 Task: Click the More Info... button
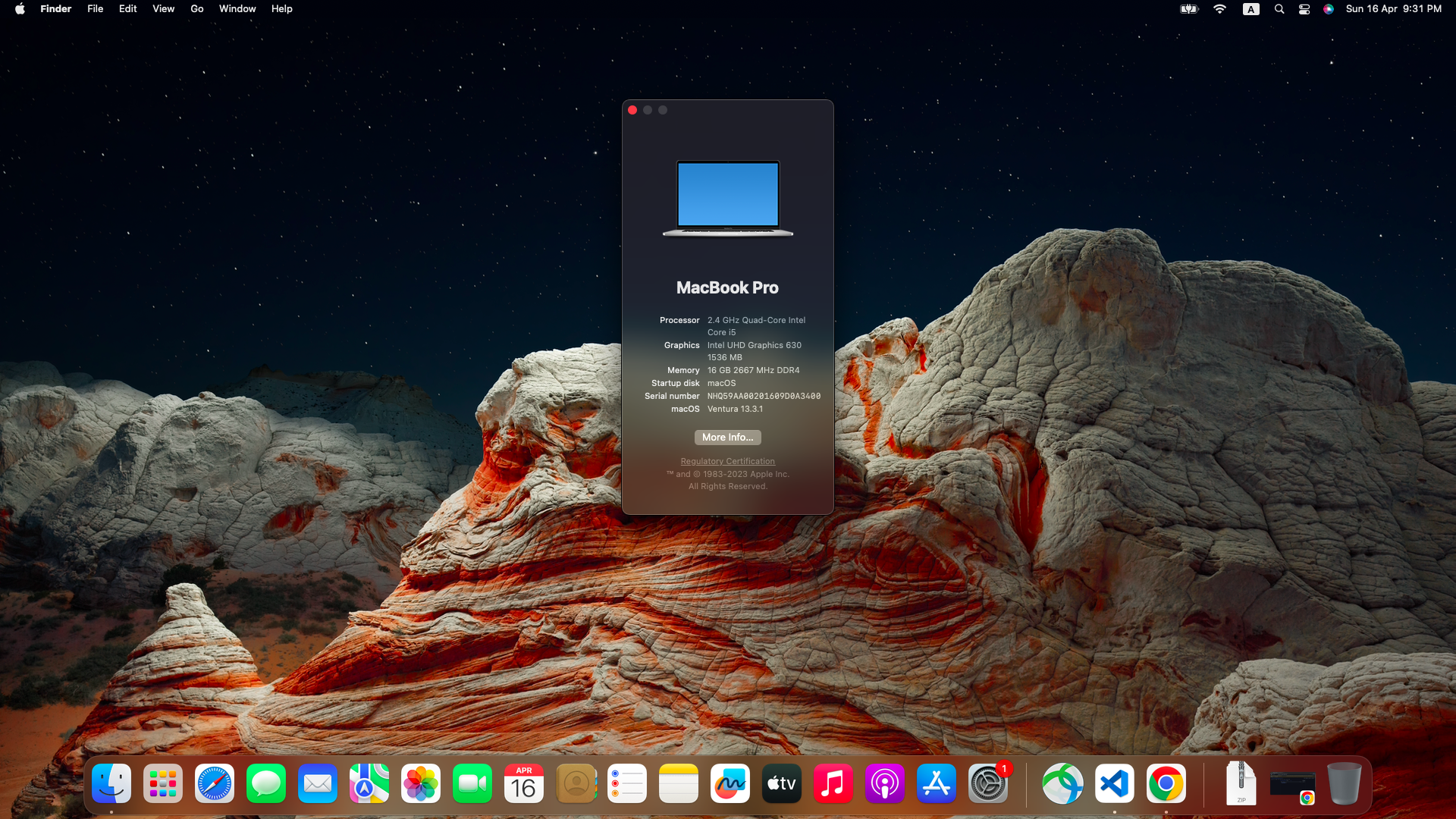(727, 438)
